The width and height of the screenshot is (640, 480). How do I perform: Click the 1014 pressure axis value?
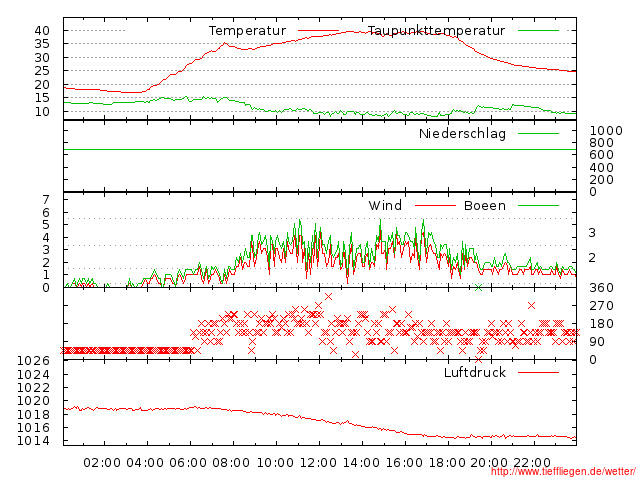33,441
